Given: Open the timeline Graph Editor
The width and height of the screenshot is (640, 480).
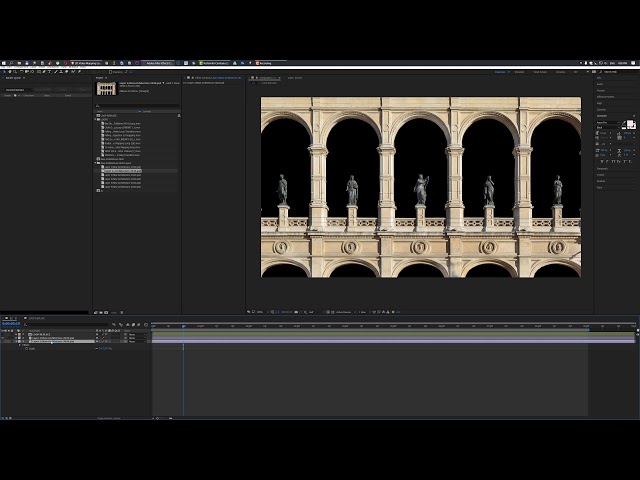Looking at the screenshot, I should (146, 325).
